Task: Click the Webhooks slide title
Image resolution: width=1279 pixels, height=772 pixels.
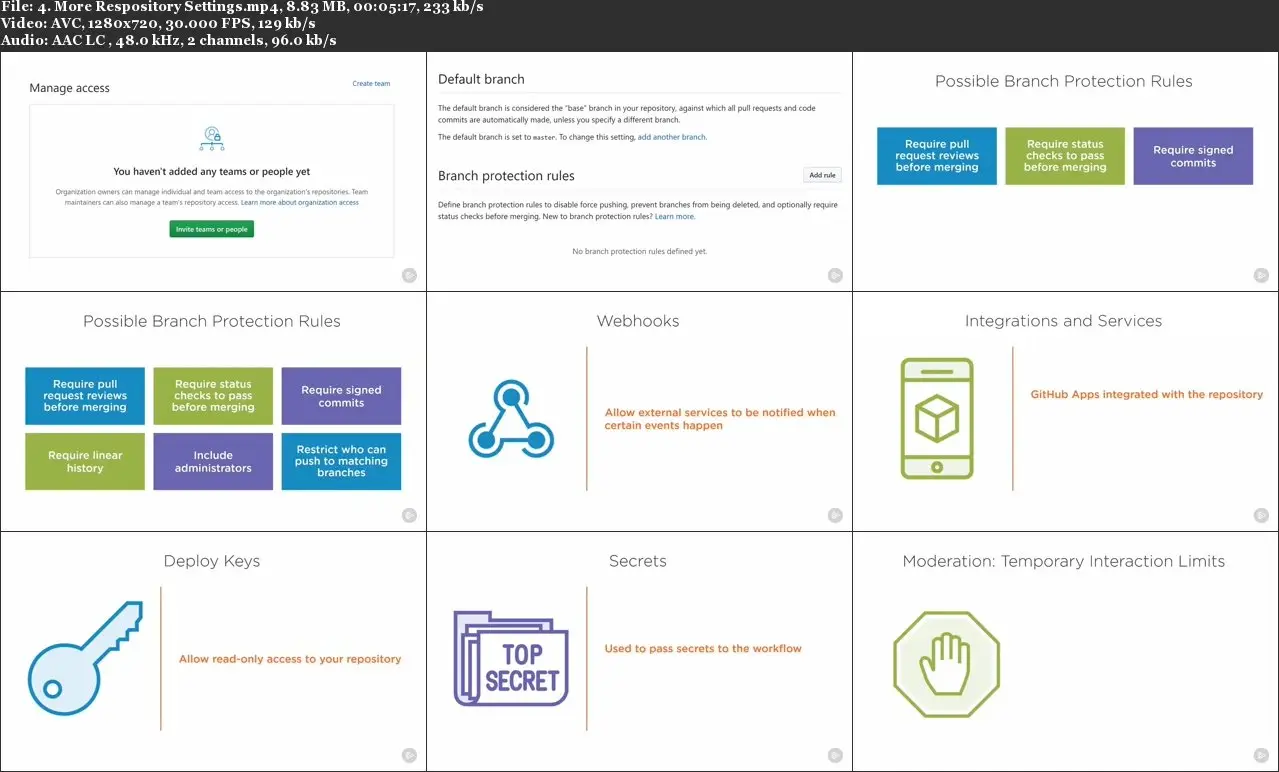Action: pyautogui.click(x=638, y=321)
